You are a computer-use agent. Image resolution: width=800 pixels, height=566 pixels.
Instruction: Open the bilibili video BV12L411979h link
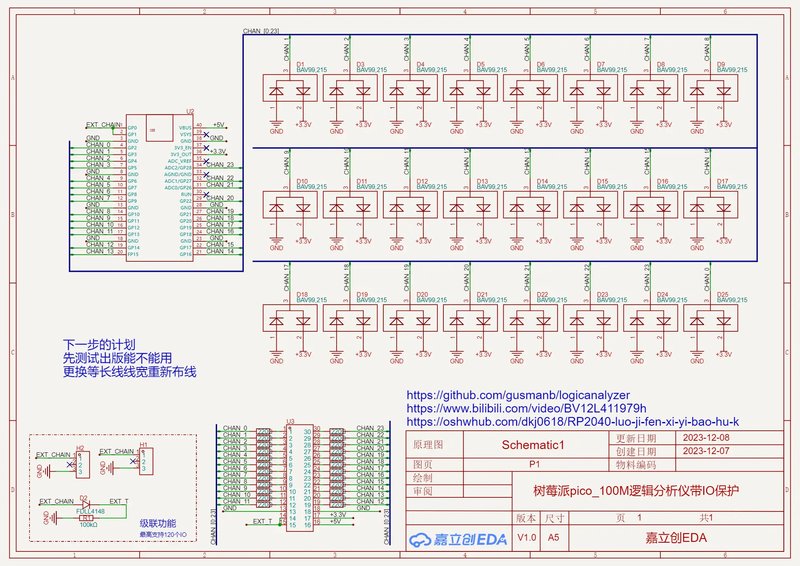pyautogui.click(x=526, y=408)
